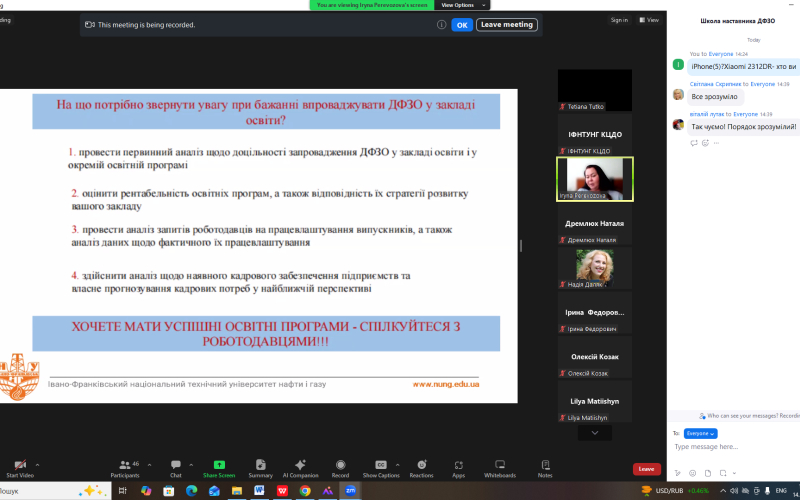Click the file attachment icon in chat
This screenshot has width=800, height=500.
point(708,473)
